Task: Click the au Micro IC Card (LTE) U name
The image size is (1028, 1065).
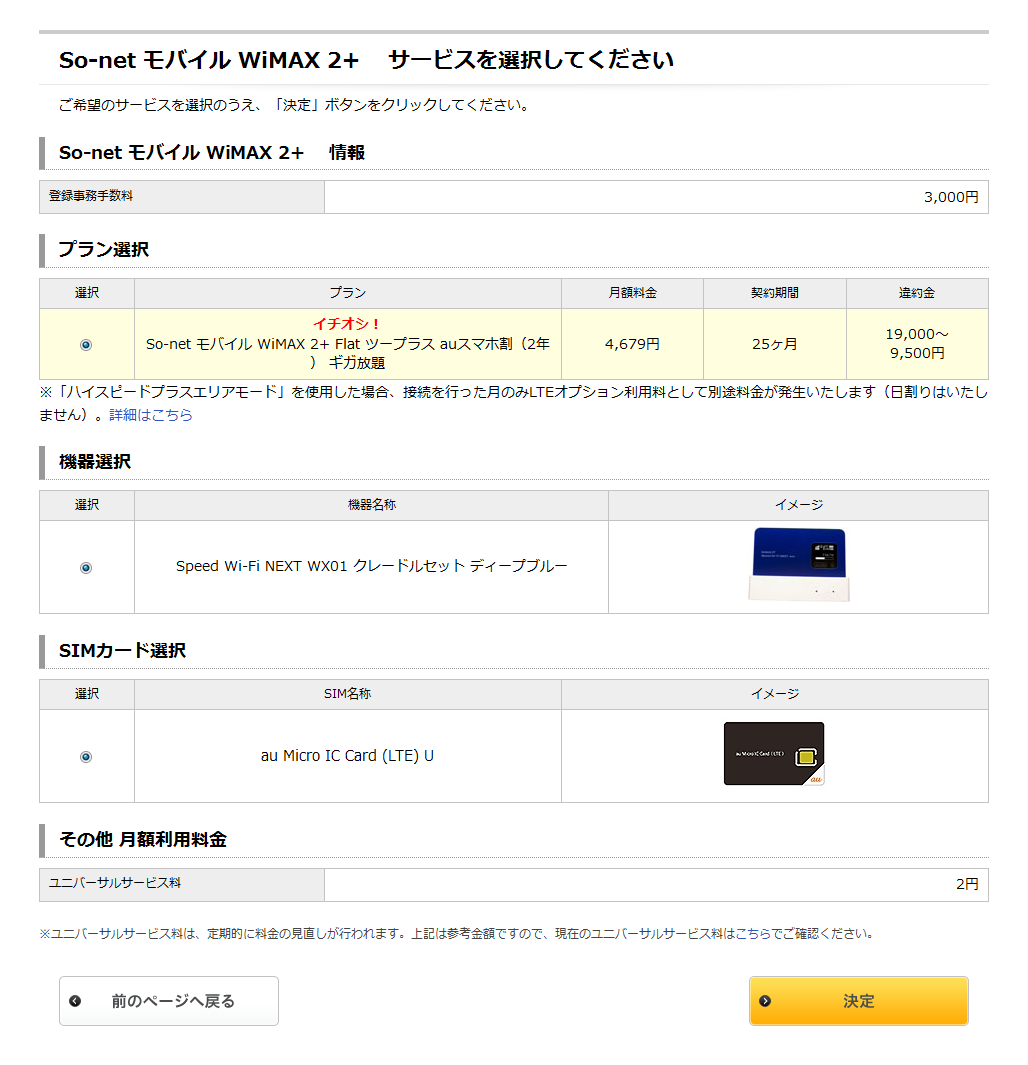Action: point(347,755)
